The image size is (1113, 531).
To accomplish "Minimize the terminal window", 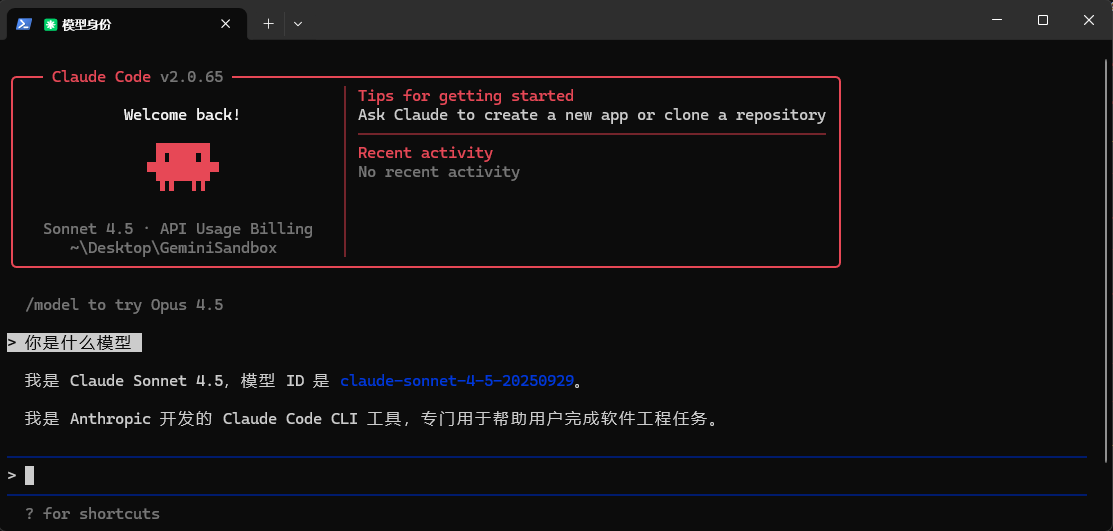I will click(x=997, y=20).
